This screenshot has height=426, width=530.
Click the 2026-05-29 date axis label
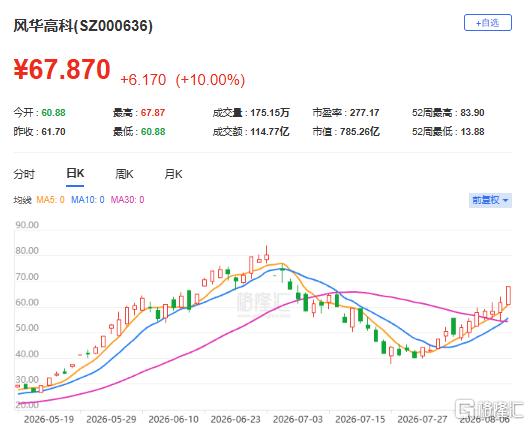coord(111,419)
